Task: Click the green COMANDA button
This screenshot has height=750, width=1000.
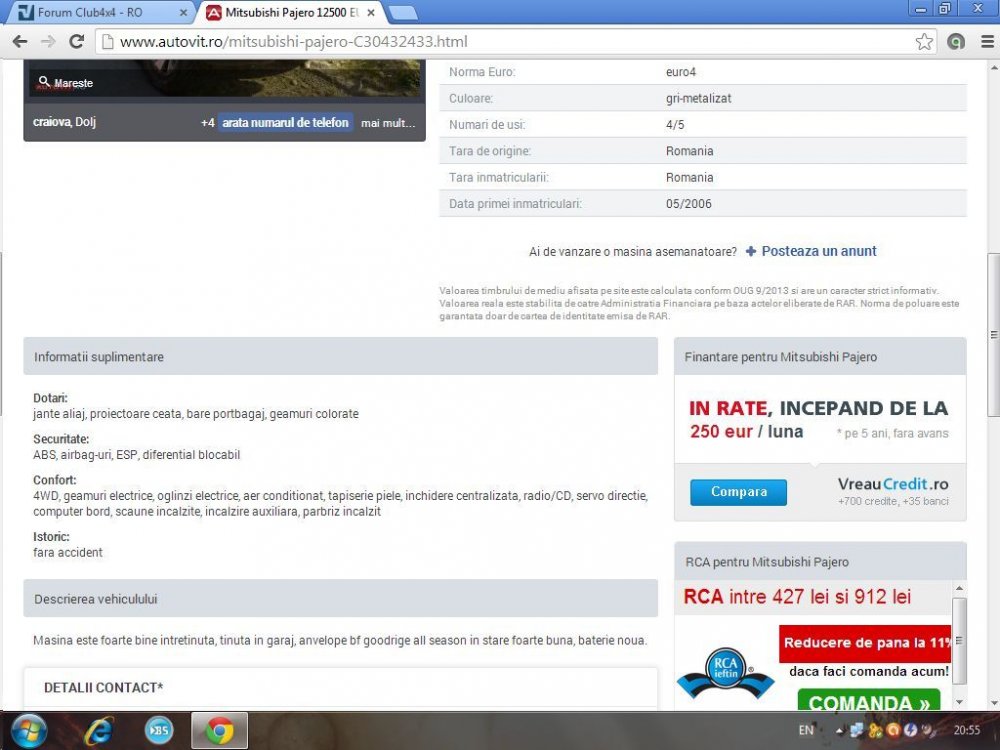Action: (869, 700)
